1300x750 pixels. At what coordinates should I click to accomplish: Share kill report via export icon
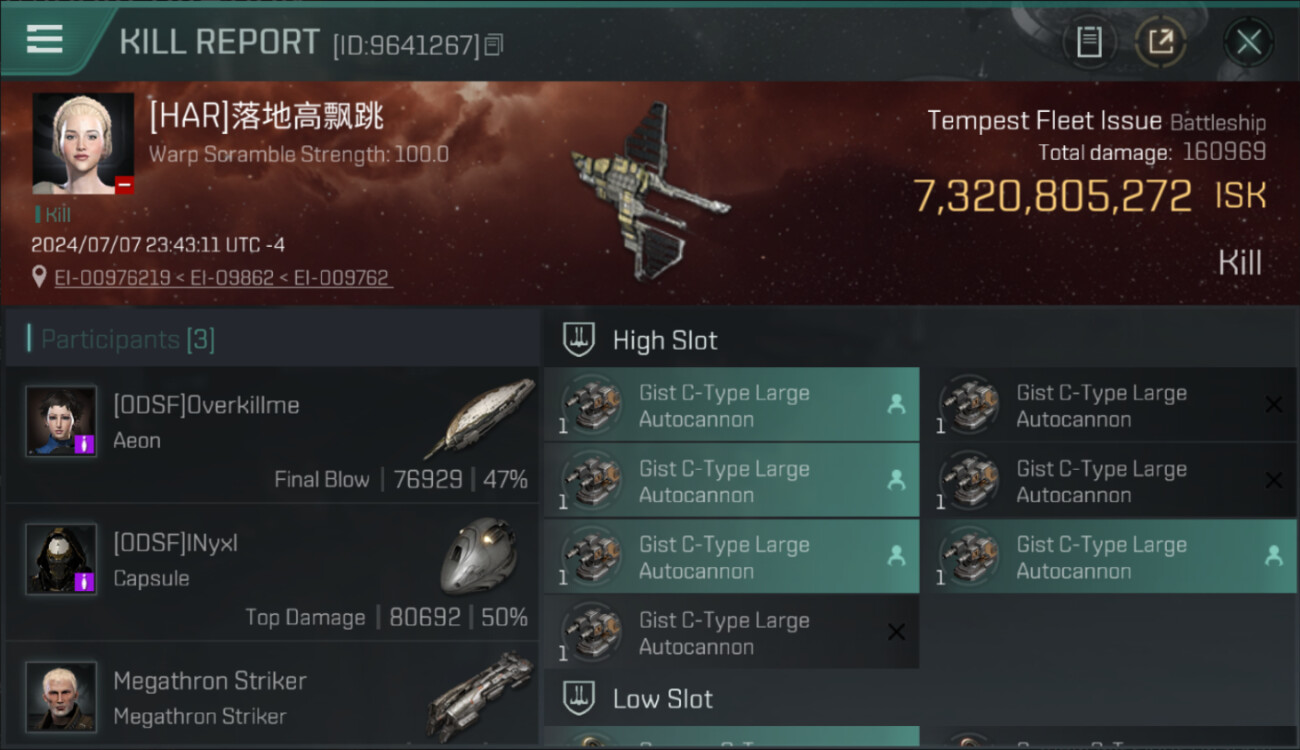tap(1160, 42)
